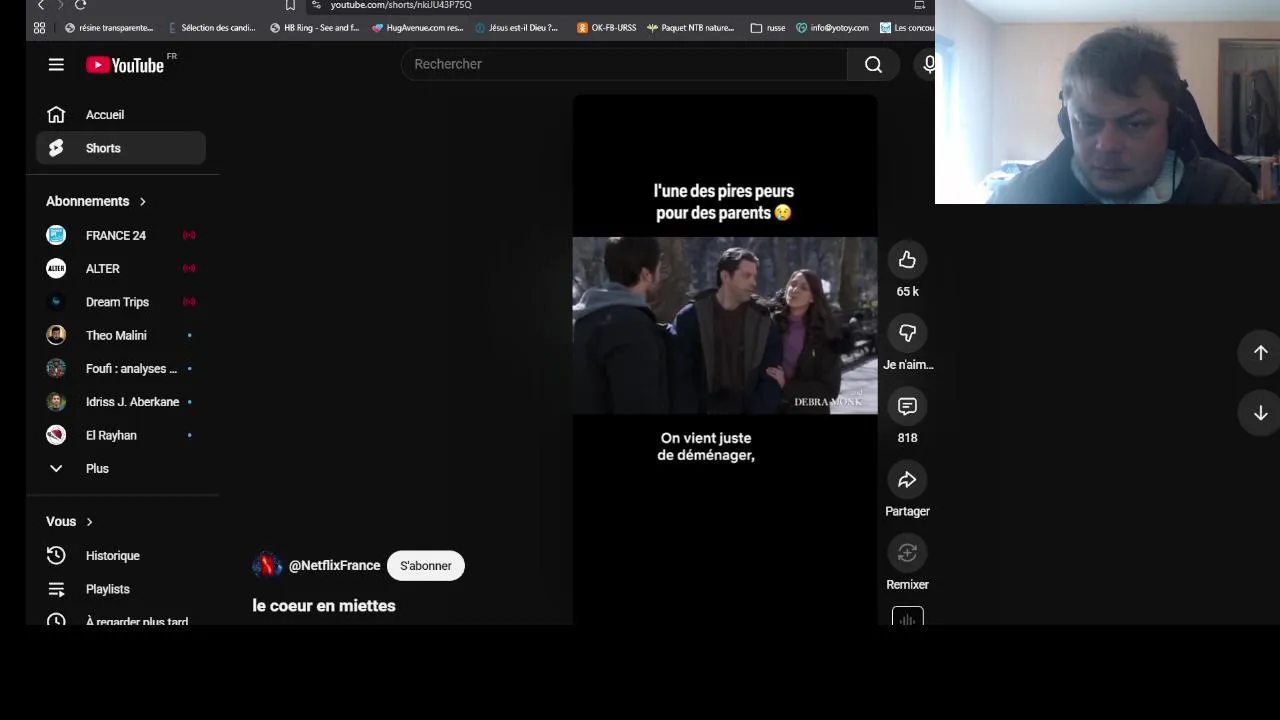The width and height of the screenshot is (1280, 720).
Task: Click the NetflixFrance channel avatar
Action: click(267, 566)
